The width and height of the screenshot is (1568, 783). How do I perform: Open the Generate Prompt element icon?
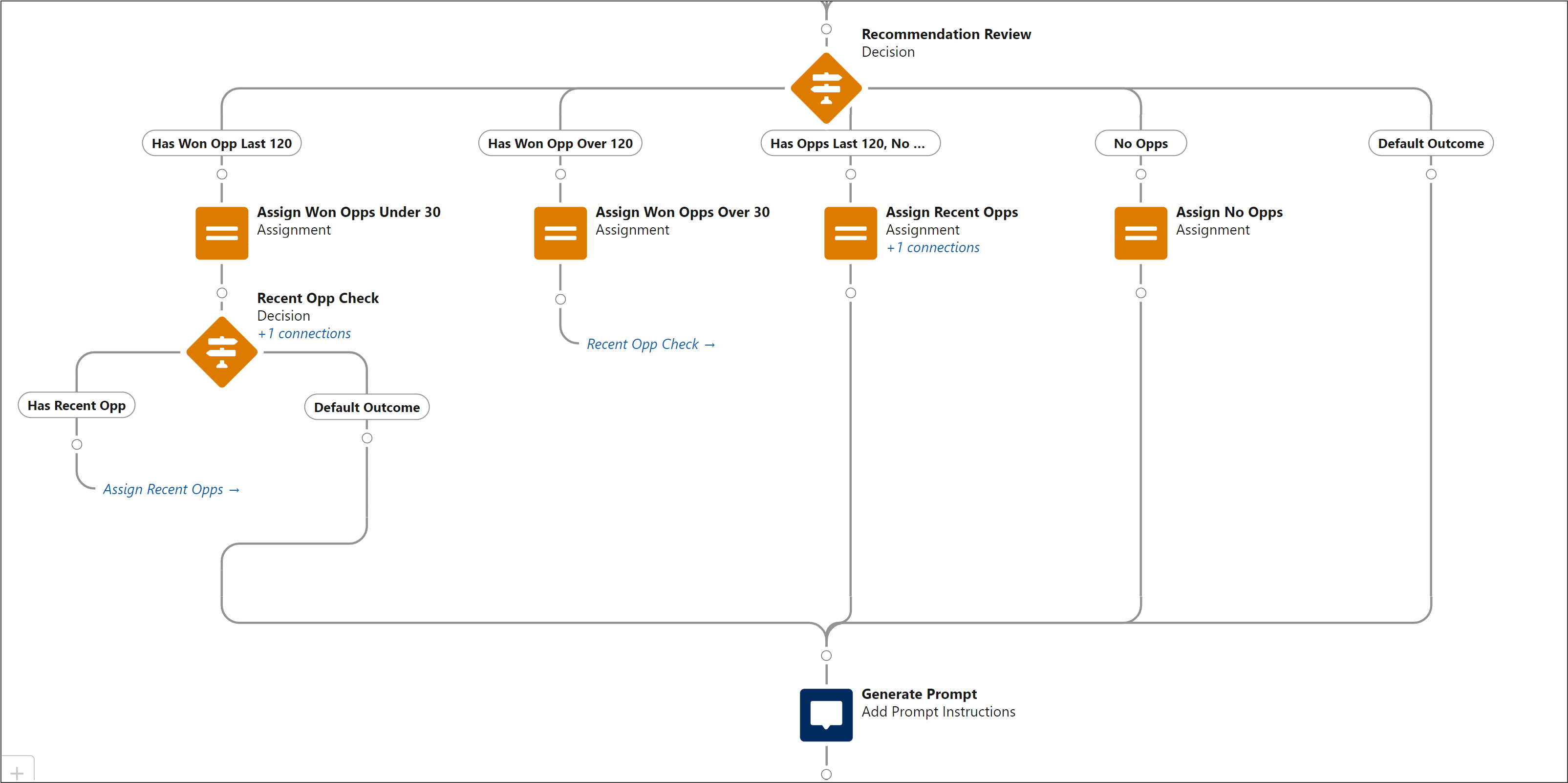(x=826, y=715)
